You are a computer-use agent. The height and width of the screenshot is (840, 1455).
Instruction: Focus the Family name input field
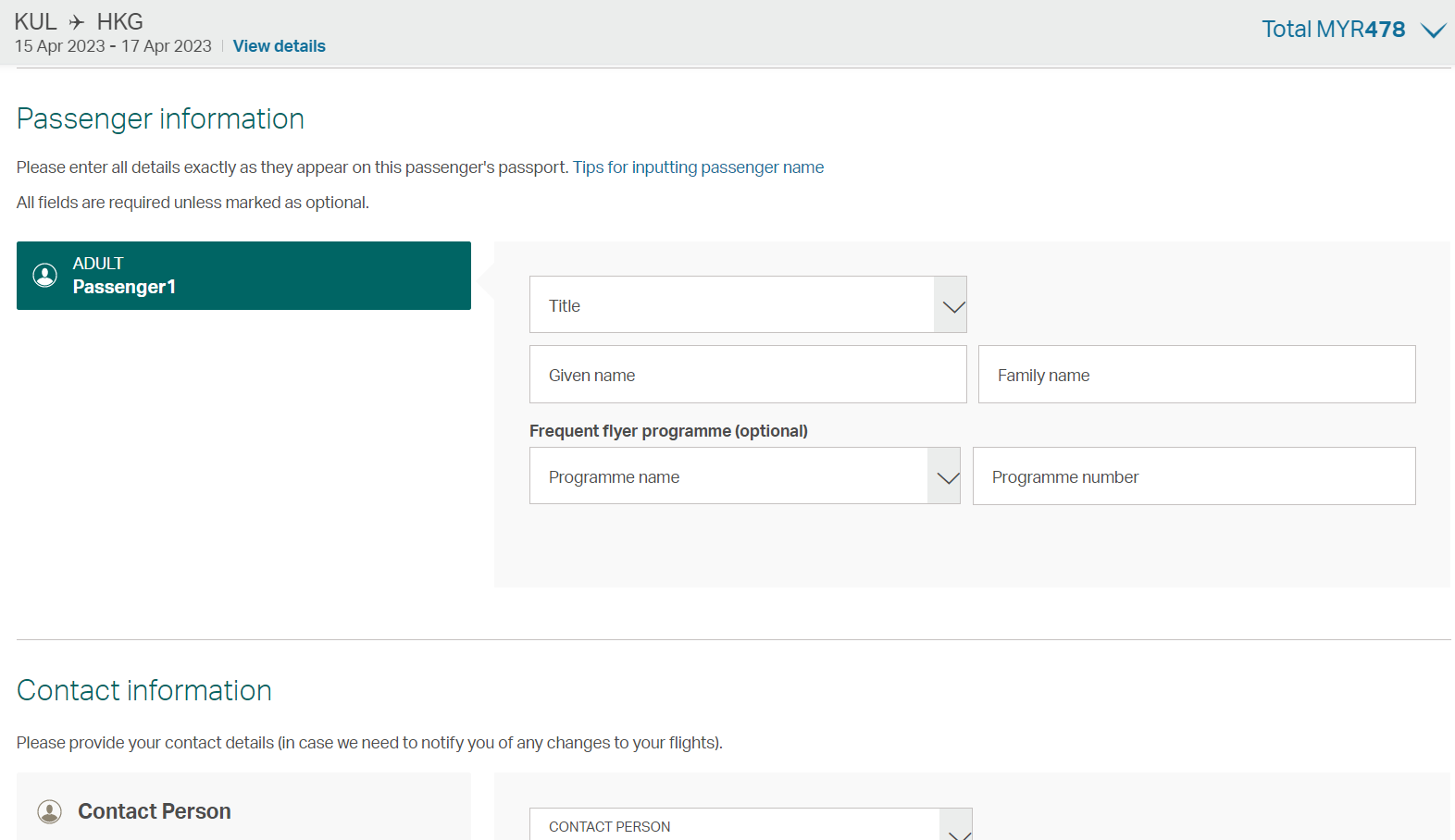(x=1197, y=375)
